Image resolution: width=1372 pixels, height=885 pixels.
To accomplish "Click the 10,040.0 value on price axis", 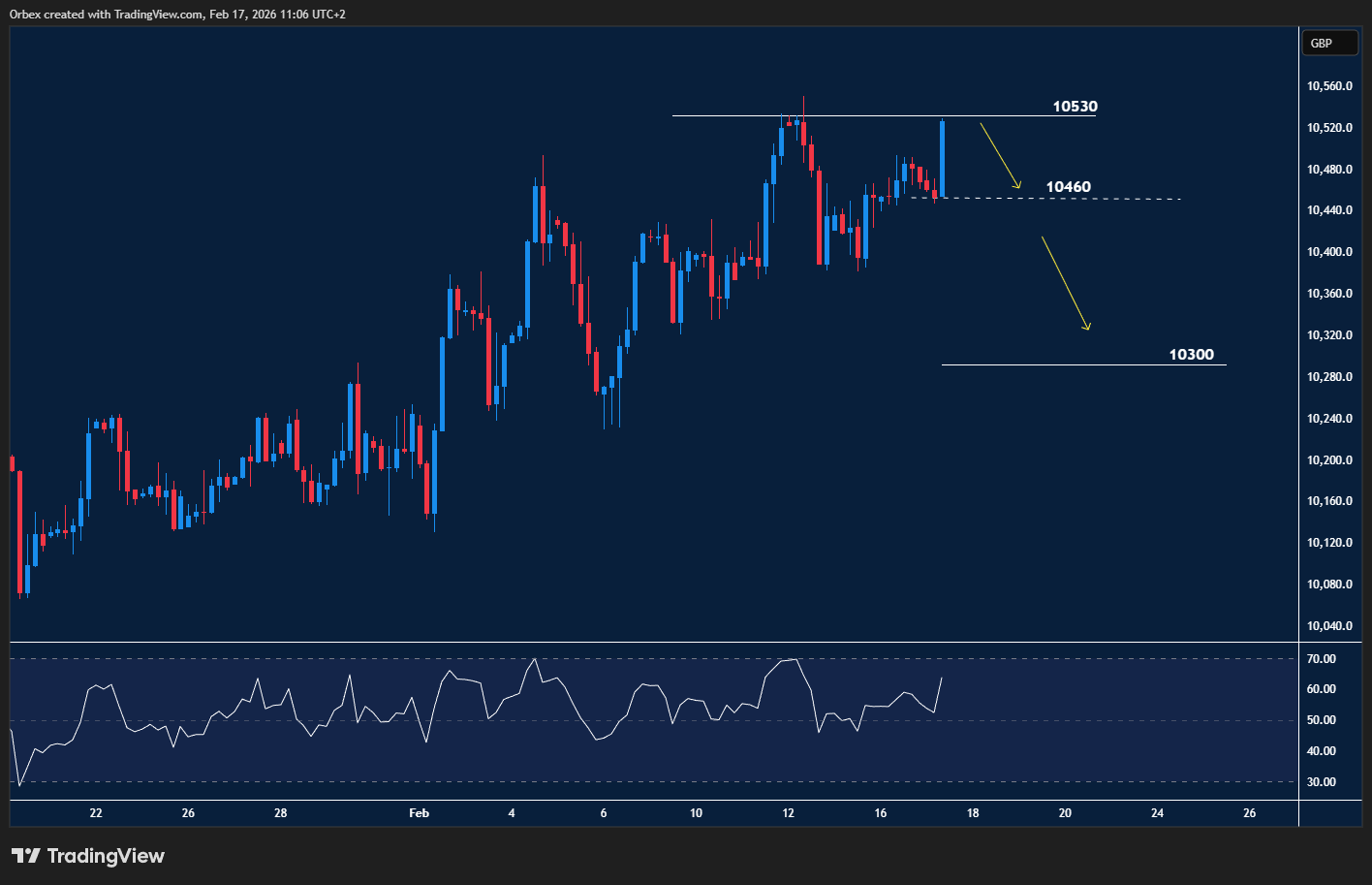I will click(x=1330, y=625).
